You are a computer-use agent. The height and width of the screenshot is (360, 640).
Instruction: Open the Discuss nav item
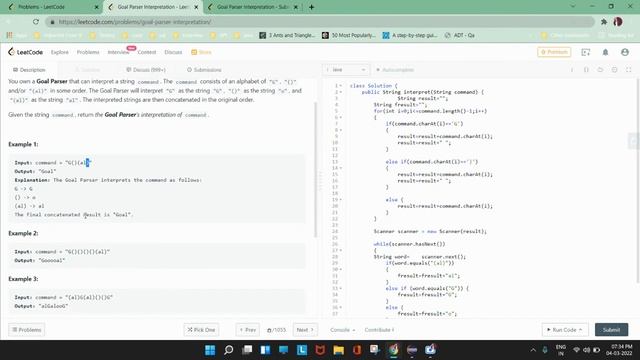[x=173, y=52]
